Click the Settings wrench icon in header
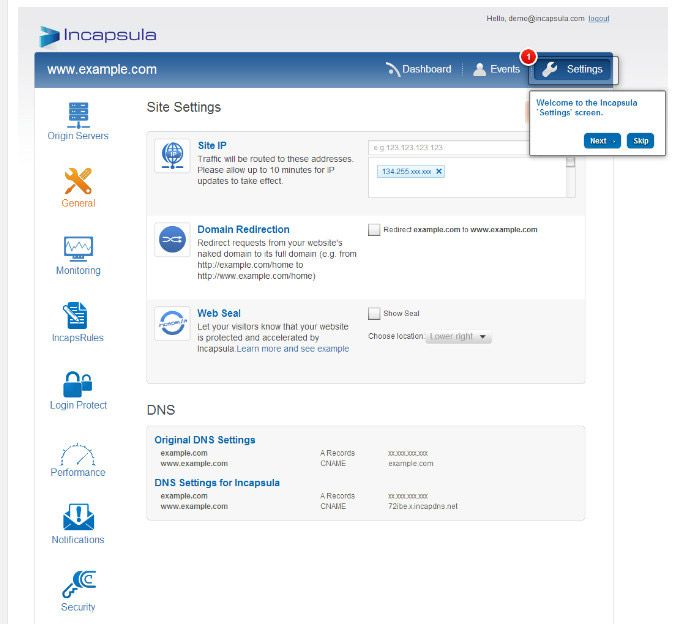 pyautogui.click(x=550, y=69)
